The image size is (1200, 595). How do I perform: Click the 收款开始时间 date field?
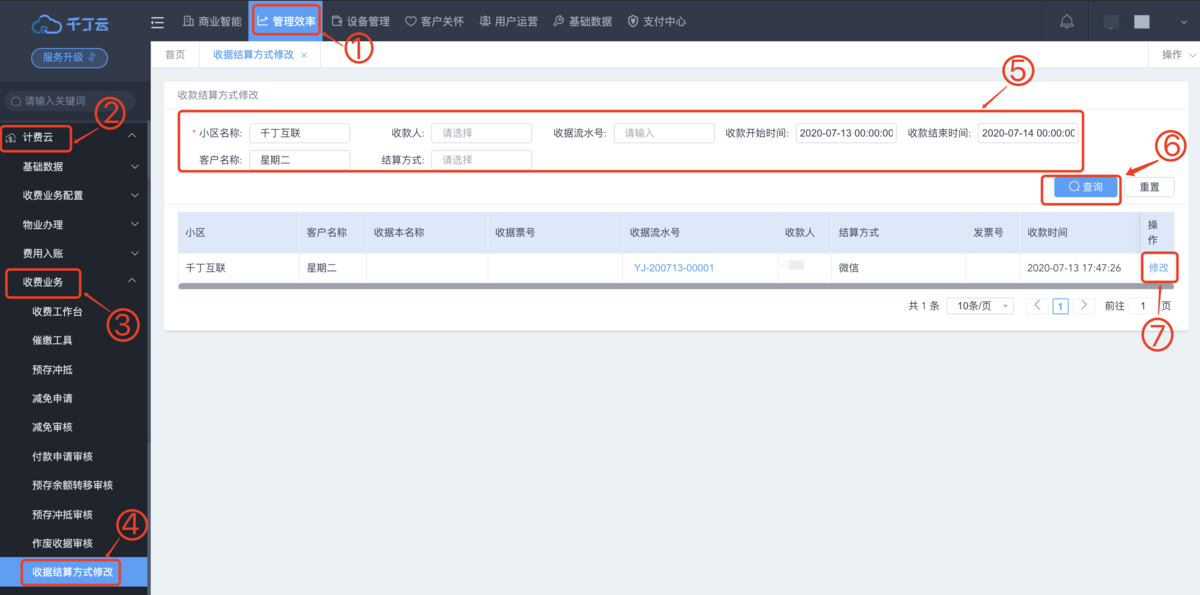coord(846,133)
